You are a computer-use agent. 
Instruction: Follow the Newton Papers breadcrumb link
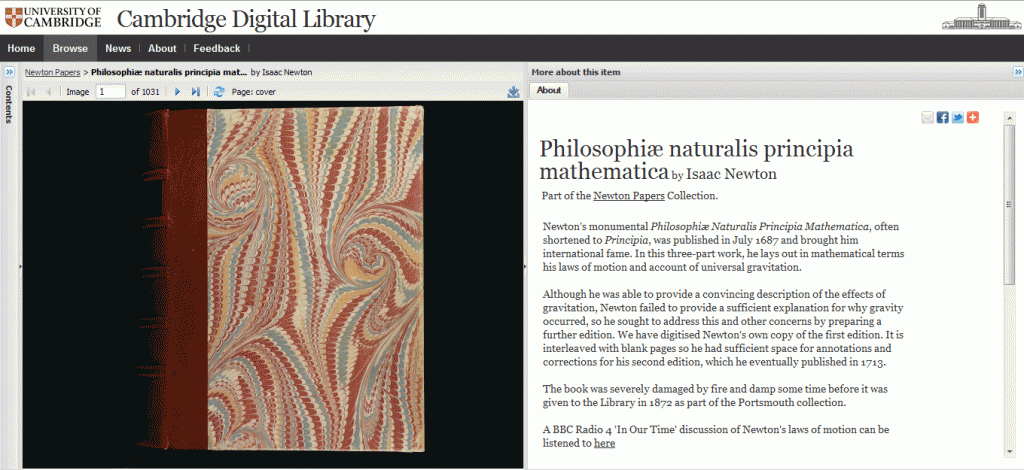[x=52, y=72]
